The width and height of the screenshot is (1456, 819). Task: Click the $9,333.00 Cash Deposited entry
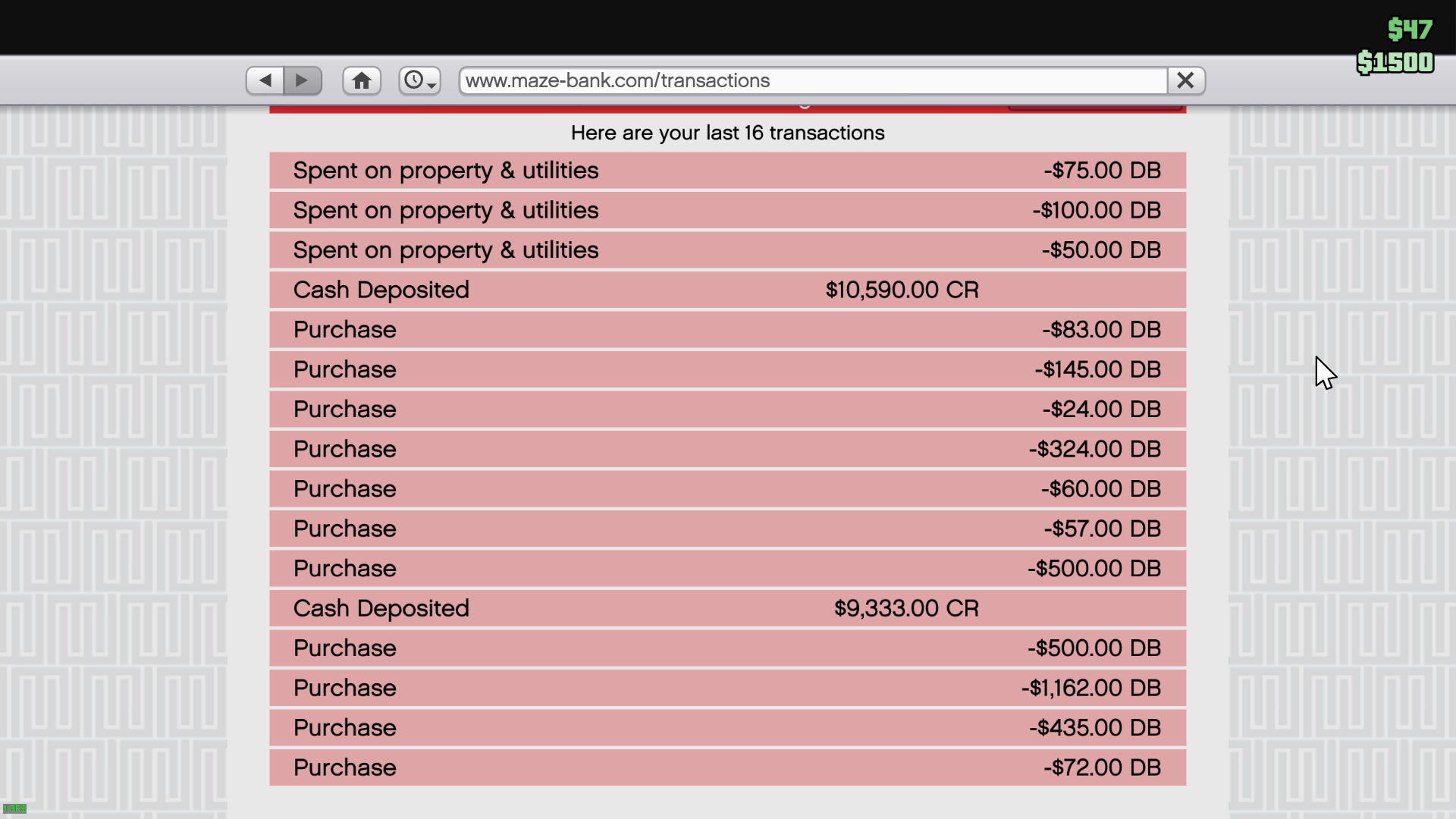point(727,608)
